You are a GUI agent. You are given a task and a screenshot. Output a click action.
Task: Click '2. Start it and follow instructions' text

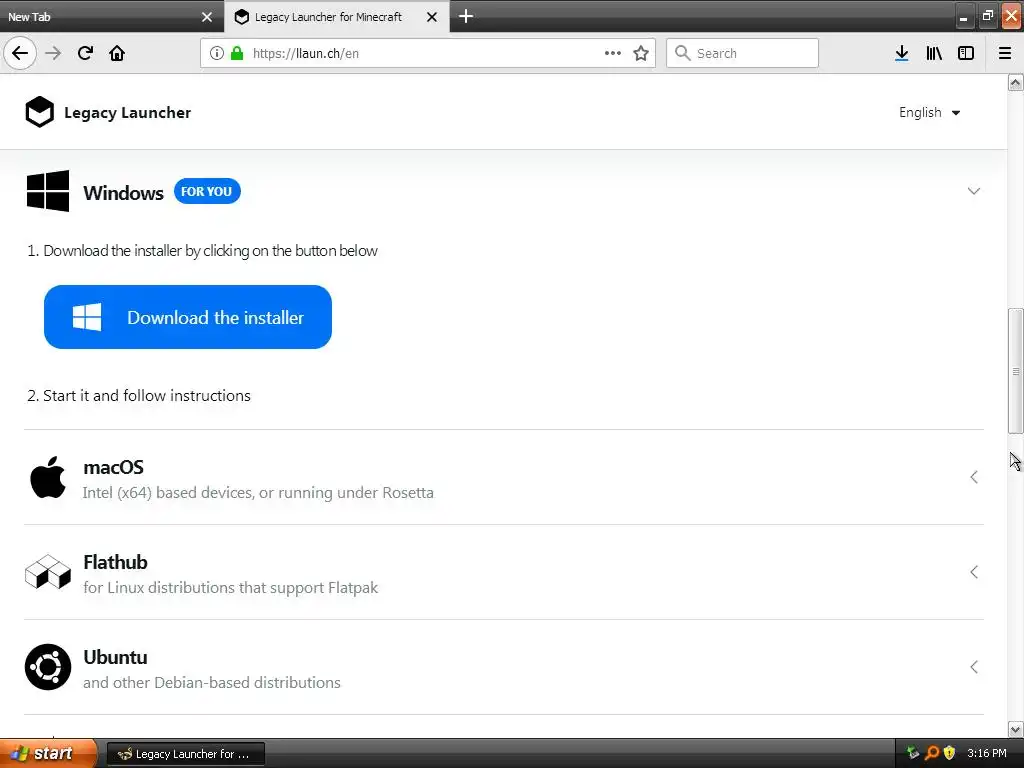(138, 395)
